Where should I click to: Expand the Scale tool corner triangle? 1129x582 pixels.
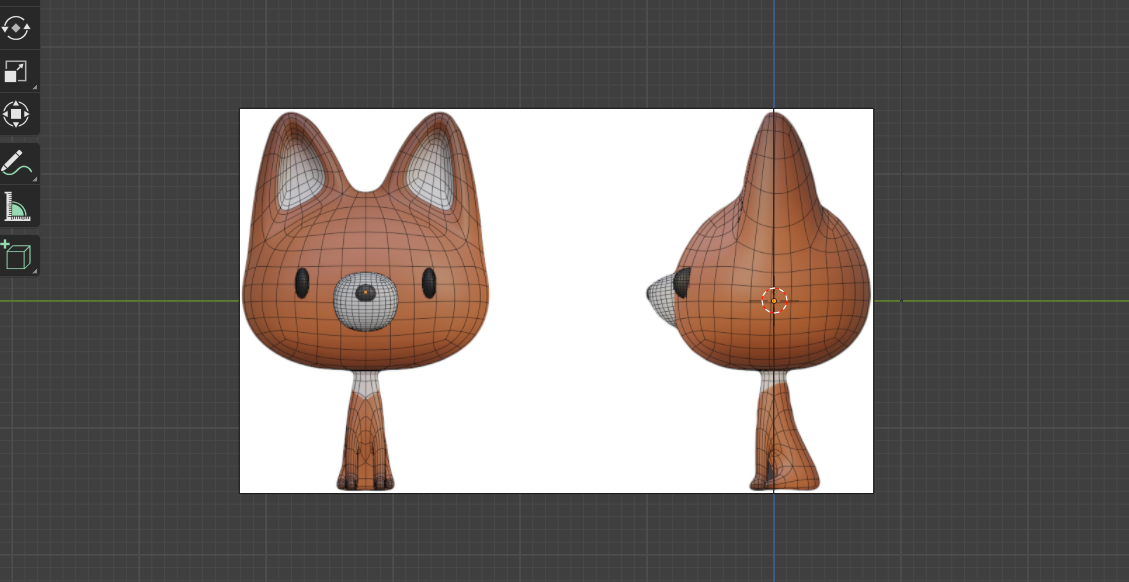tap(35, 88)
